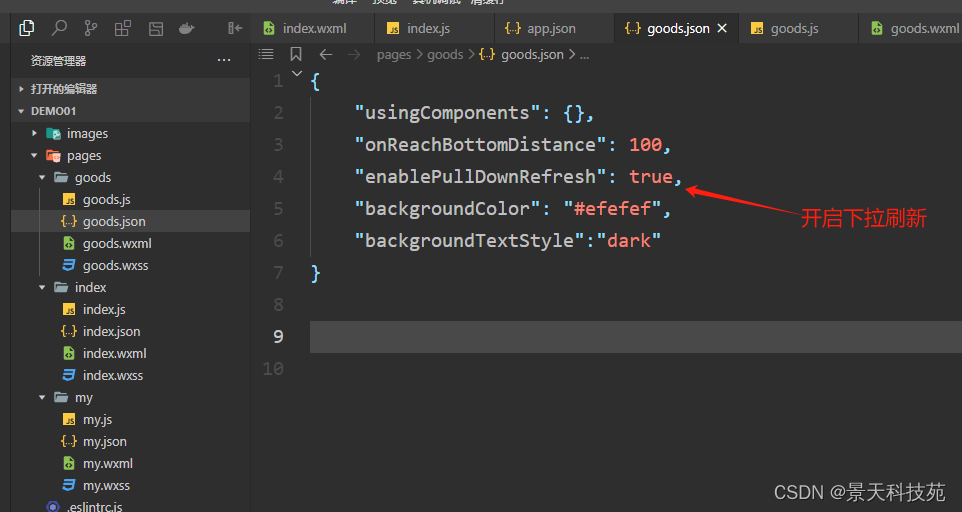
Task: Open goods.wxml in file tree
Action: (x=130, y=243)
